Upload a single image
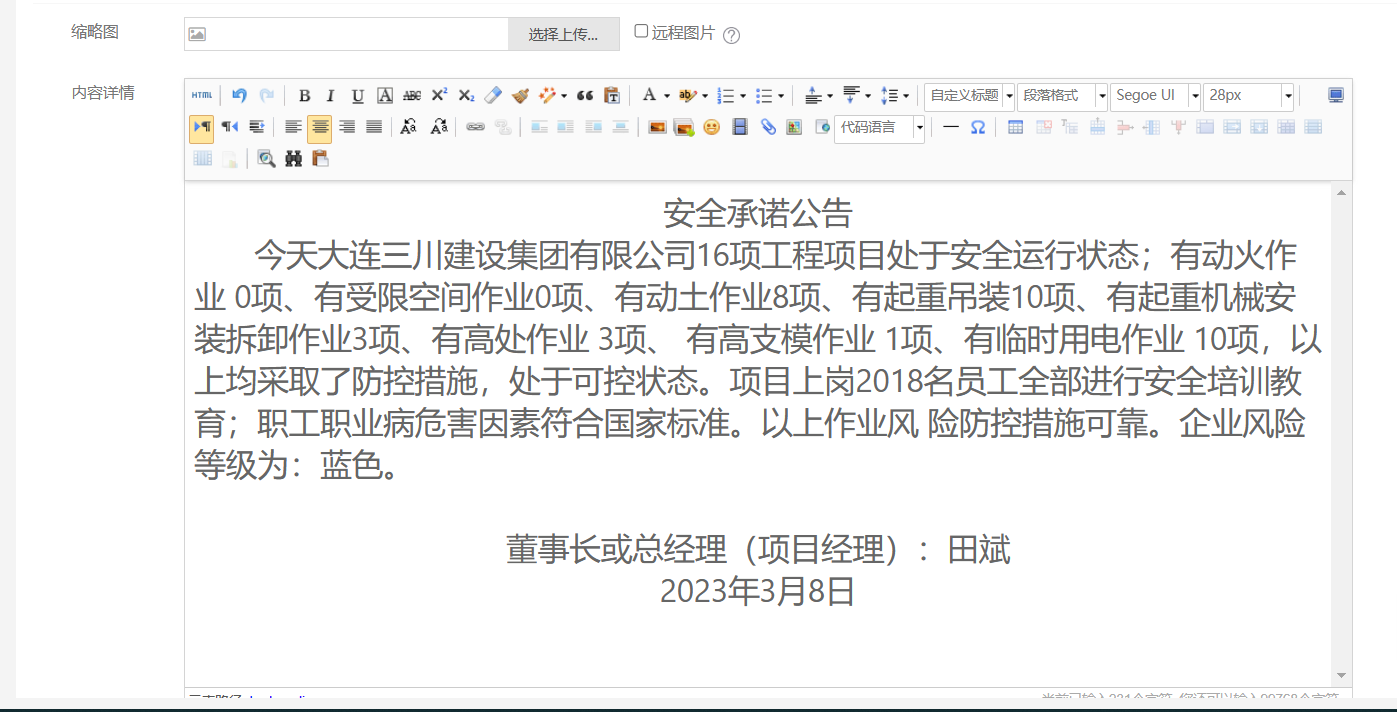The height and width of the screenshot is (712, 1397). [x=657, y=127]
